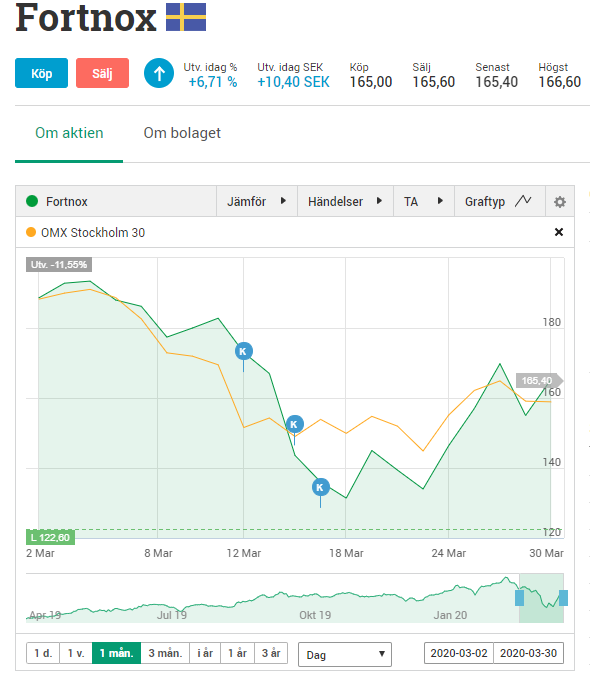Click the Senast value 165,40
The width and height of the screenshot is (590, 682).
tap(496, 82)
